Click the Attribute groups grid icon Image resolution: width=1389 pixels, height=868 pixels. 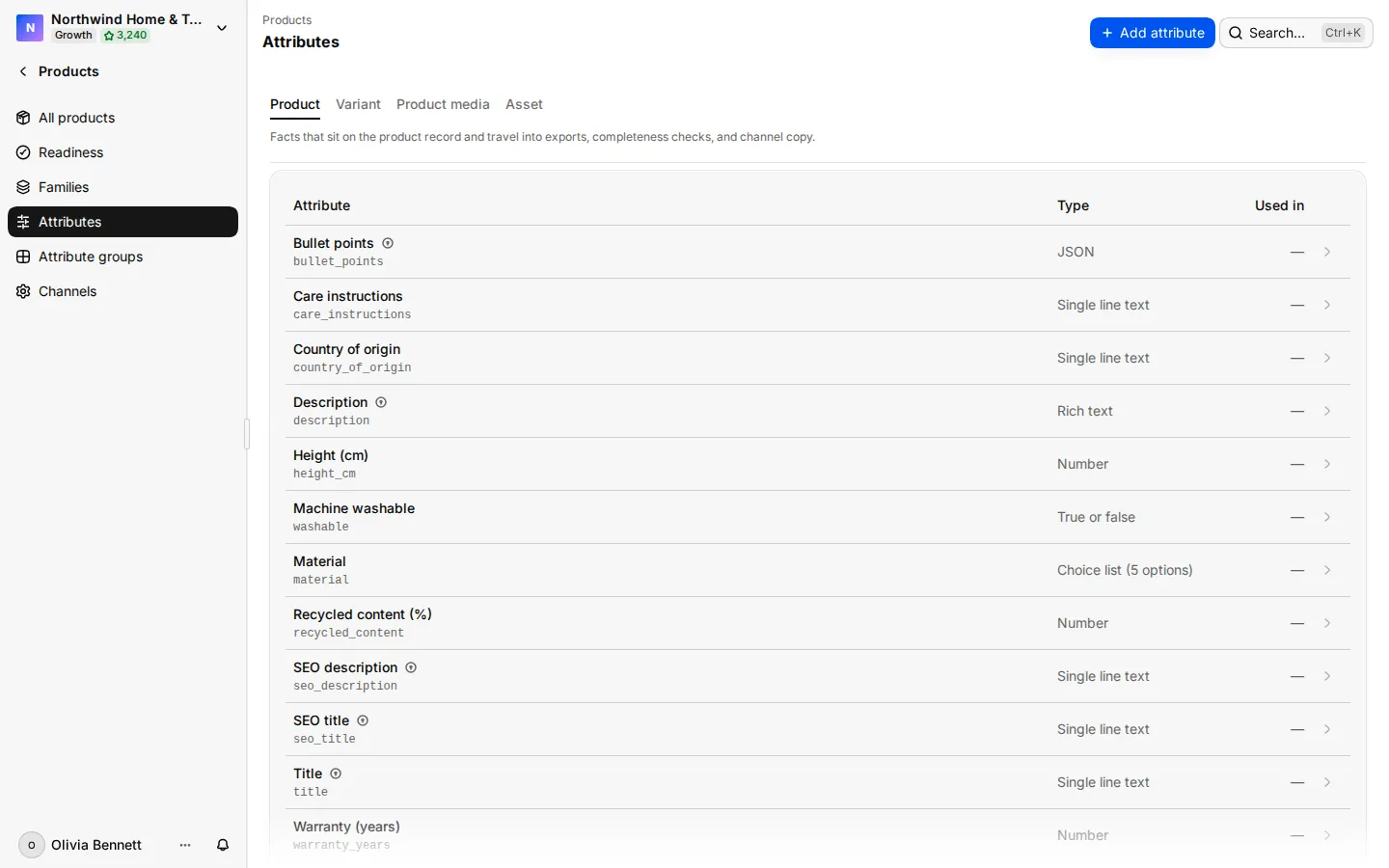point(23,257)
